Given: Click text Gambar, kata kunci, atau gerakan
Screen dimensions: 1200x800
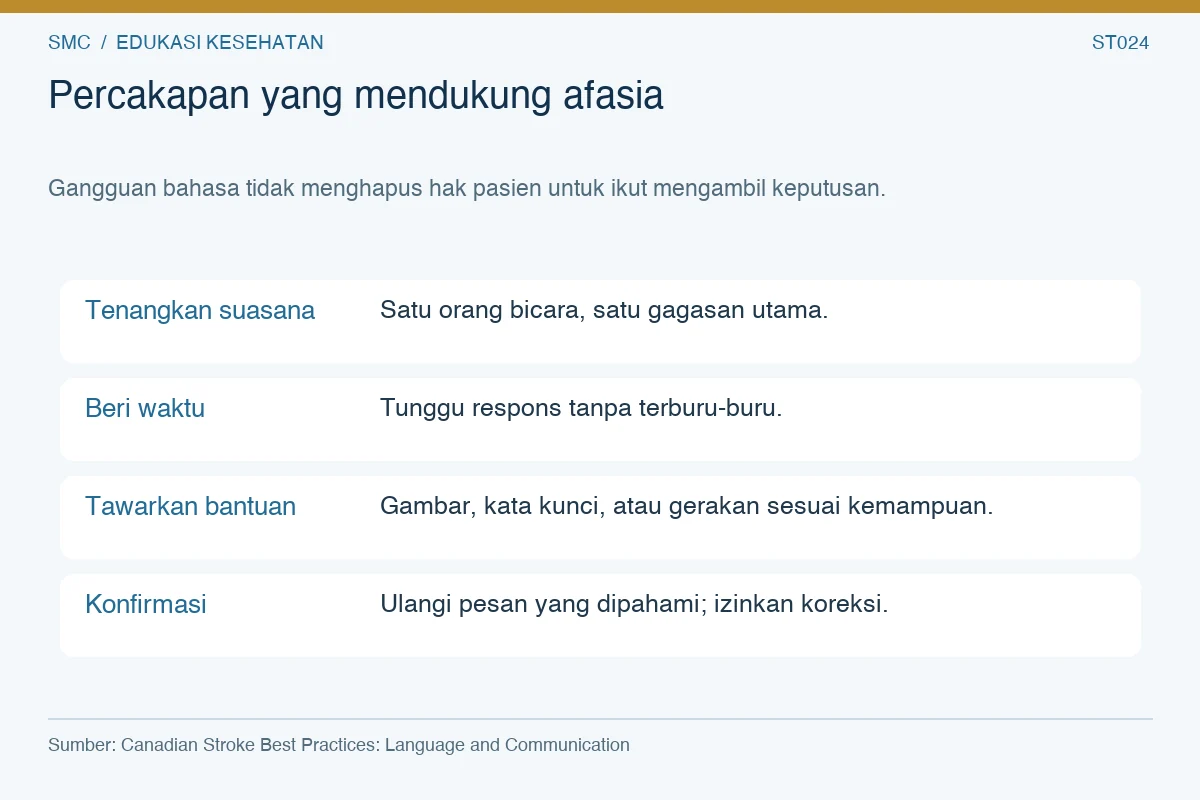Looking at the screenshot, I should tap(686, 506).
